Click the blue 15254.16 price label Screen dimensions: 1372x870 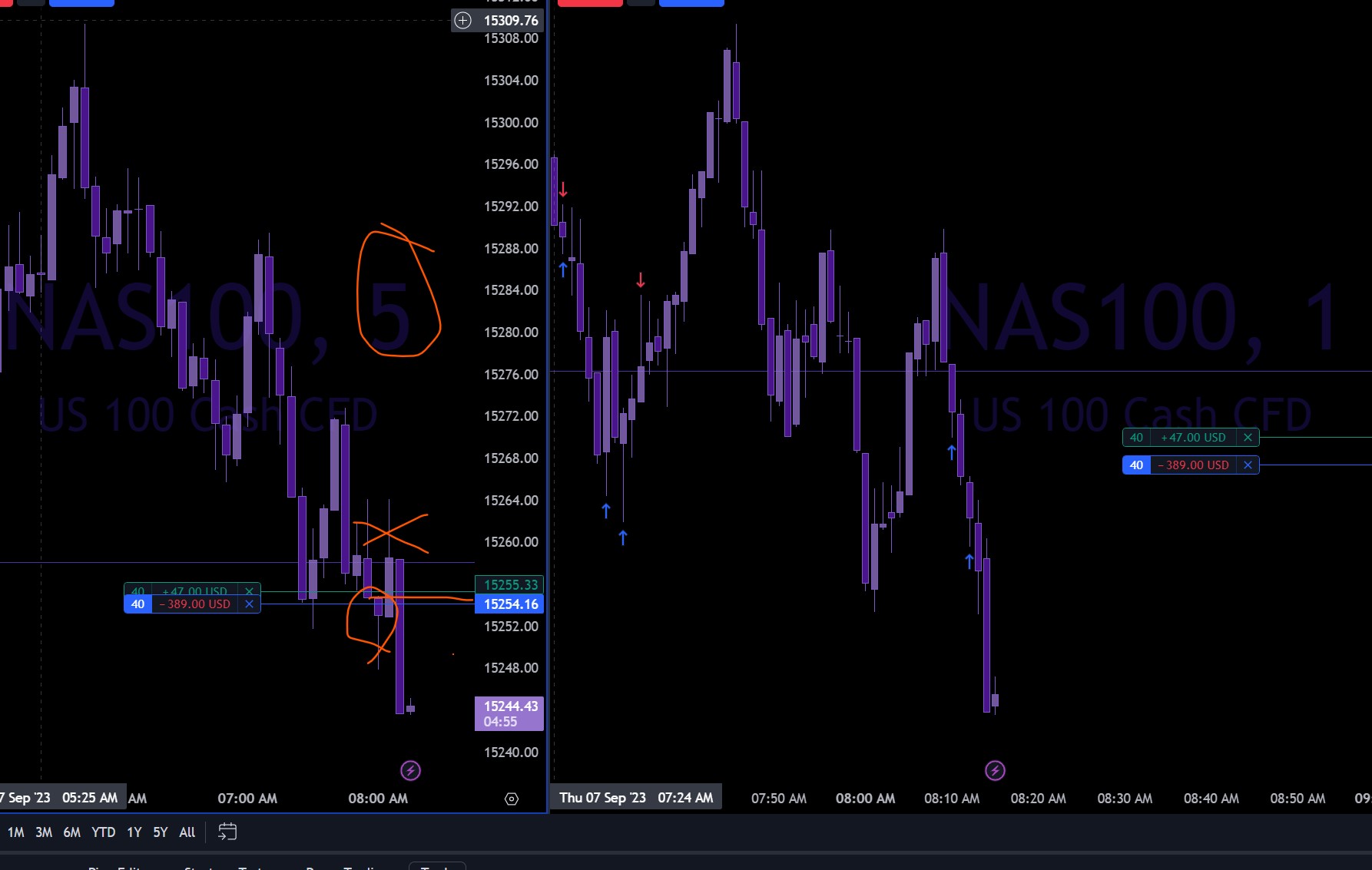click(x=510, y=604)
